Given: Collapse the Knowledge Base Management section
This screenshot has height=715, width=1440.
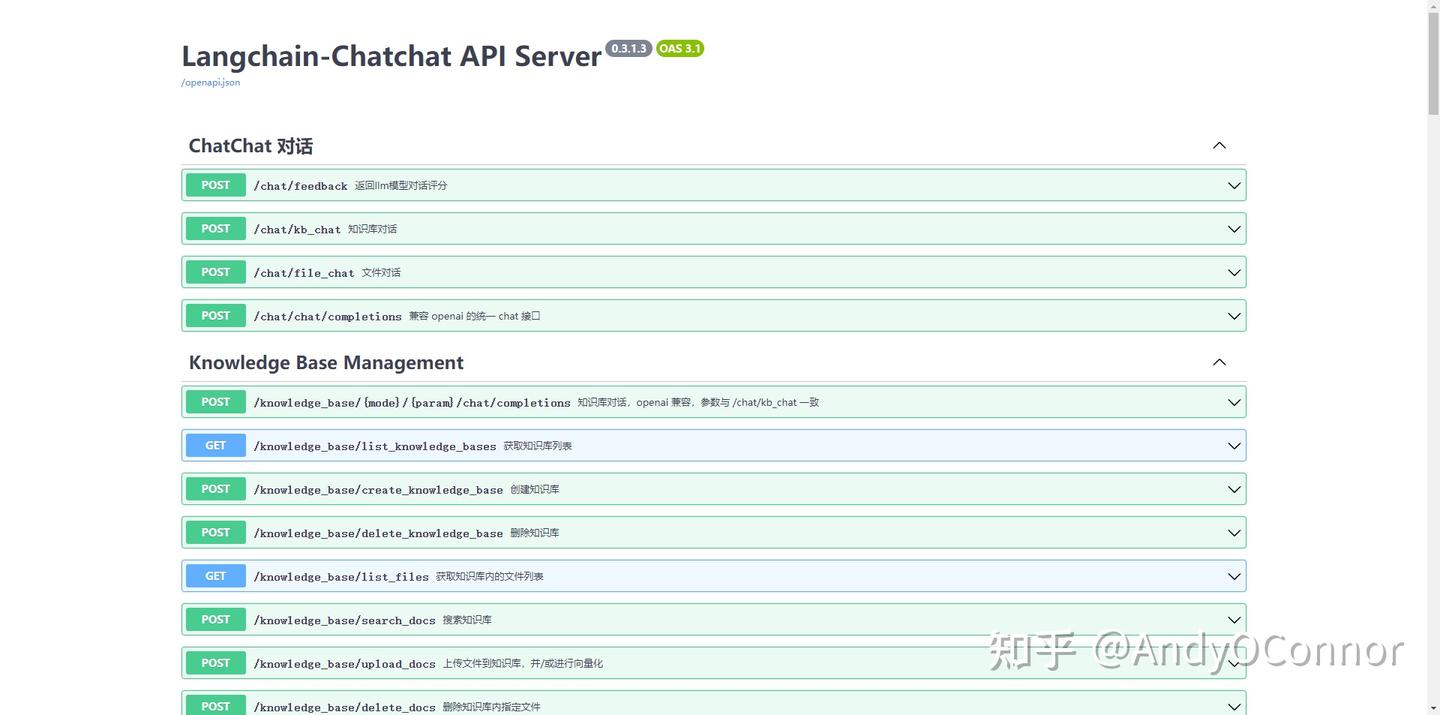Looking at the screenshot, I should tap(1219, 362).
